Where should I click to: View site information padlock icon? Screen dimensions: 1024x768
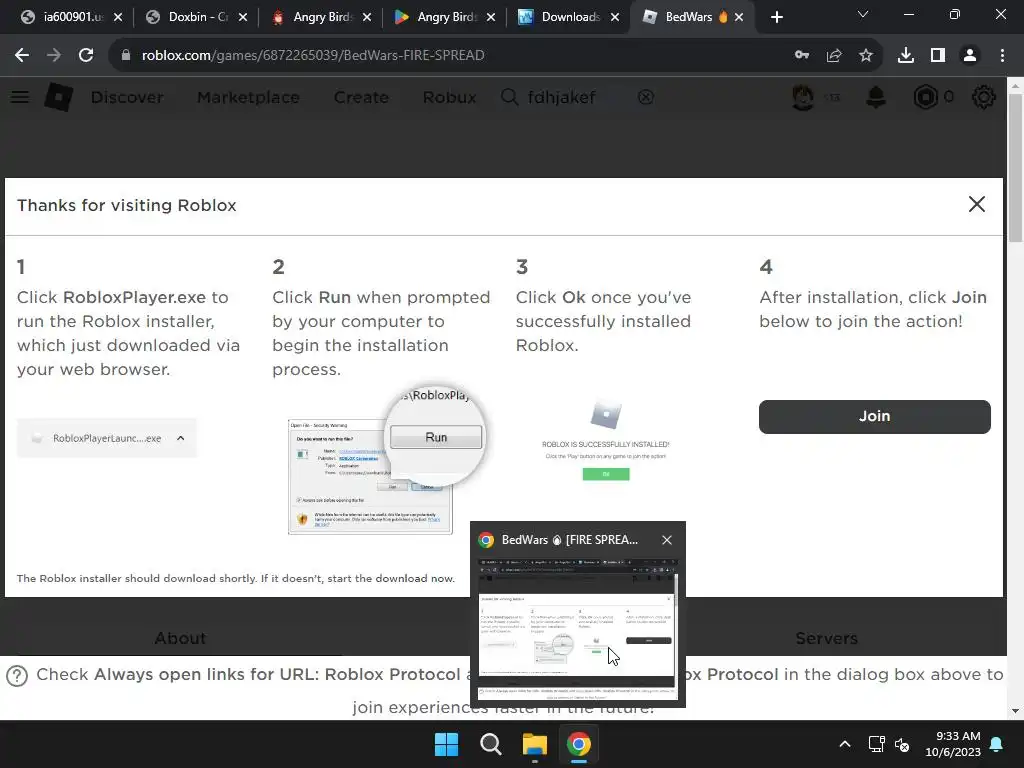(x=126, y=56)
